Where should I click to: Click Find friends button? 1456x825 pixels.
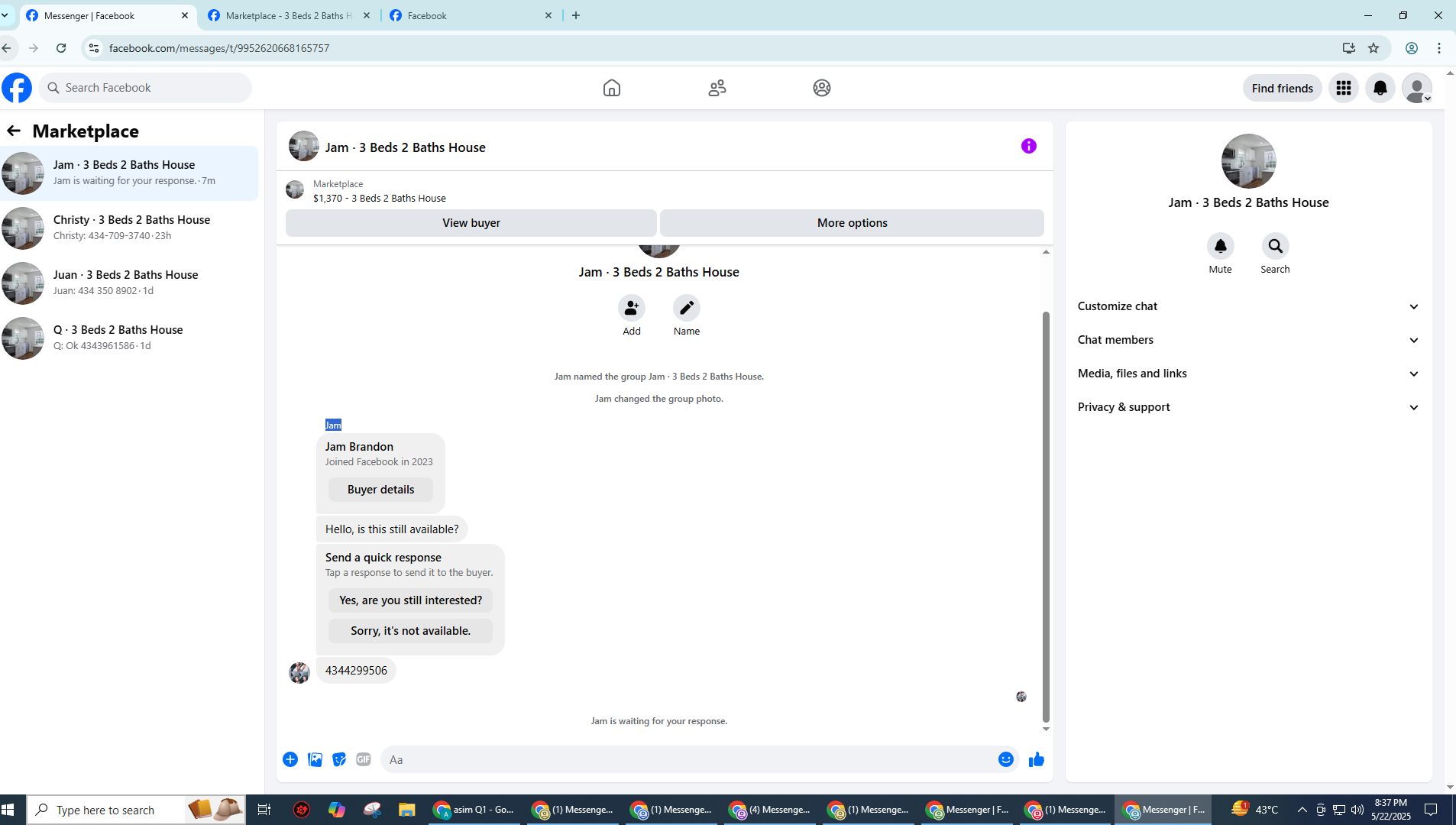(1282, 88)
